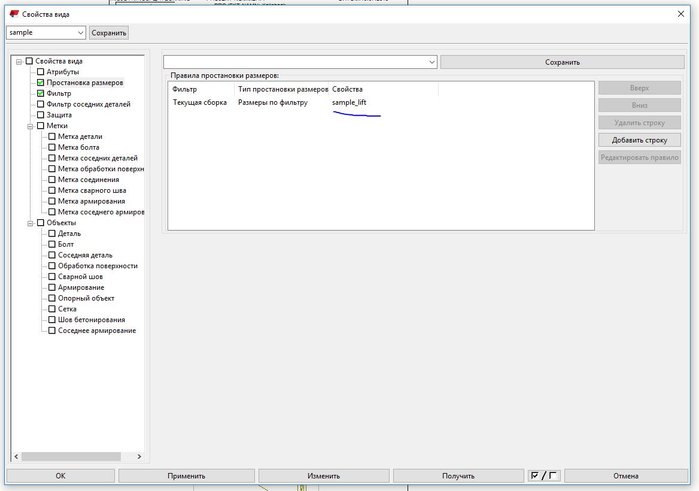The width and height of the screenshot is (699, 491).
Task: Click the tree scrollbar right arrow
Action: pyautogui.click(x=140, y=457)
